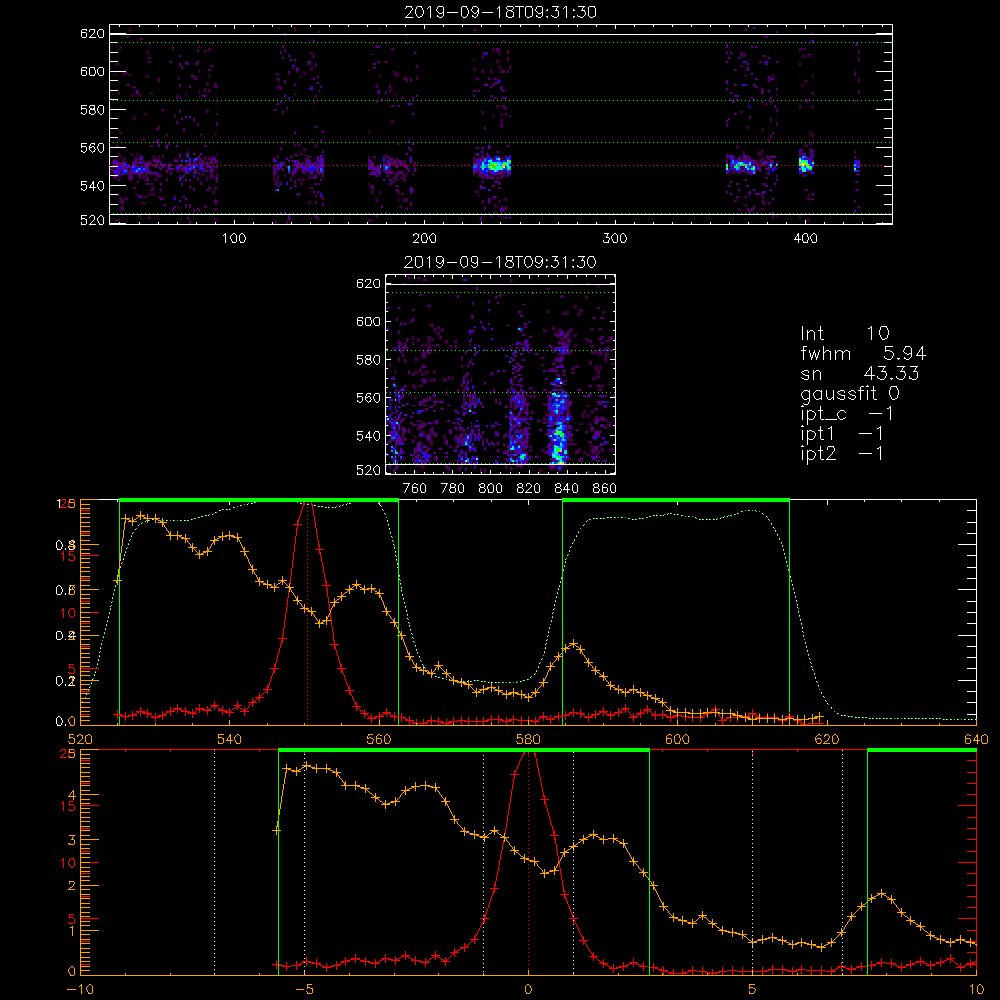This screenshot has width=1000, height=1000.
Task: Click the "Int 10" parameter text
Action: coord(845,334)
